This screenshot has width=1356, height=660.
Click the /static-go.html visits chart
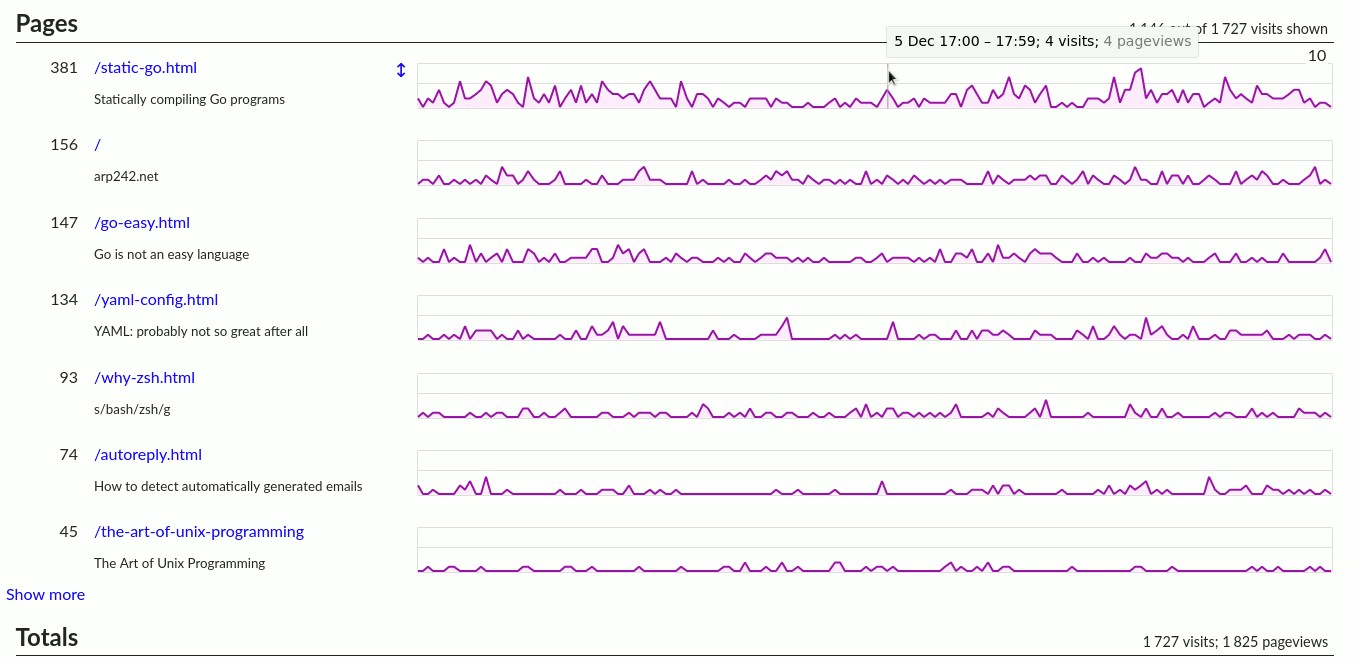pyautogui.click(x=874, y=86)
